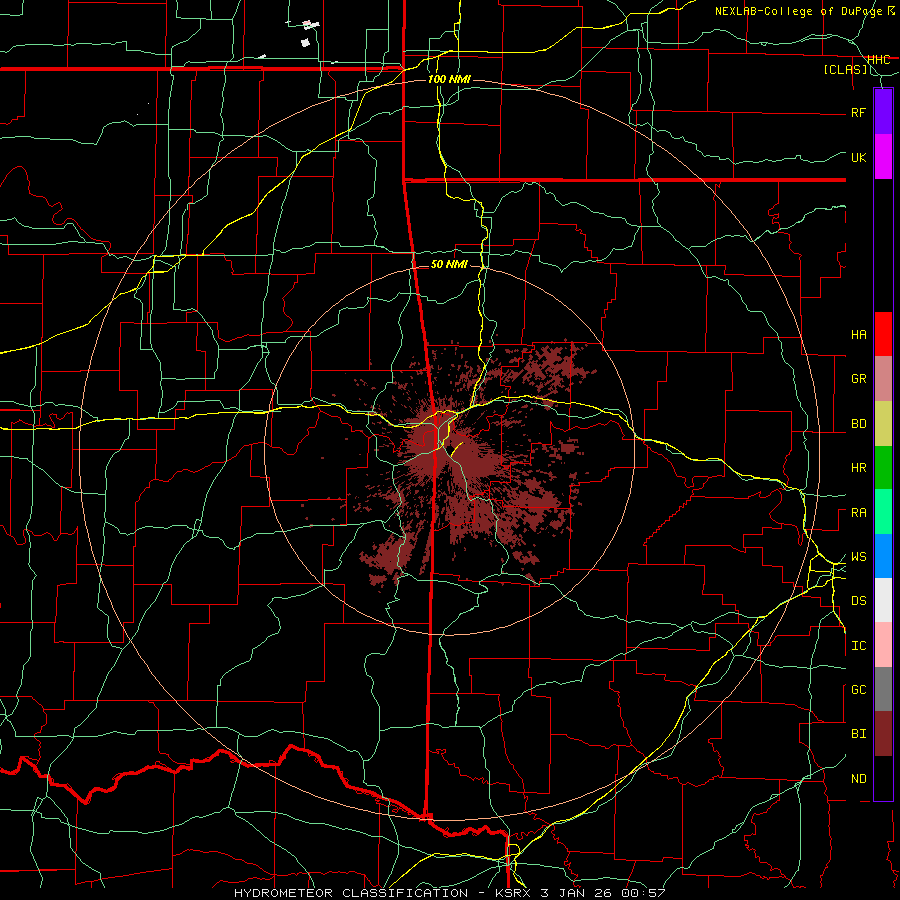Viewport: 900px width, 900px height.
Task: Click the 'IC' legend label
Action: pyautogui.click(x=859, y=646)
